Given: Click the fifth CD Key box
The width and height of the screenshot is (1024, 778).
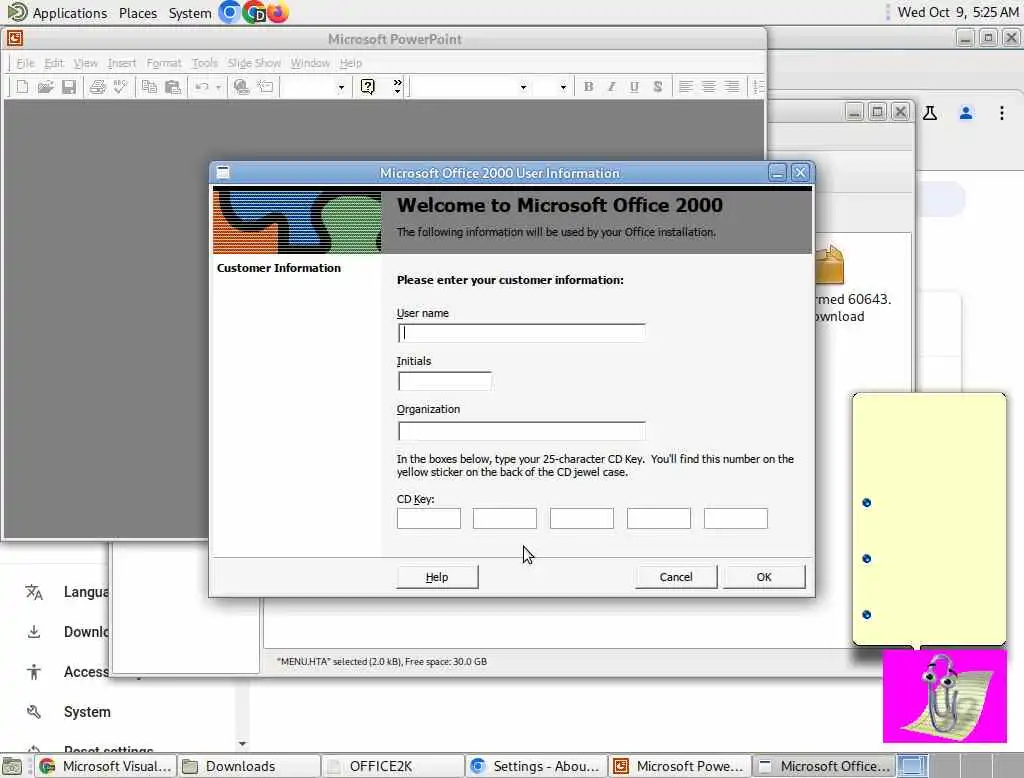Looking at the screenshot, I should coord(736,519).
